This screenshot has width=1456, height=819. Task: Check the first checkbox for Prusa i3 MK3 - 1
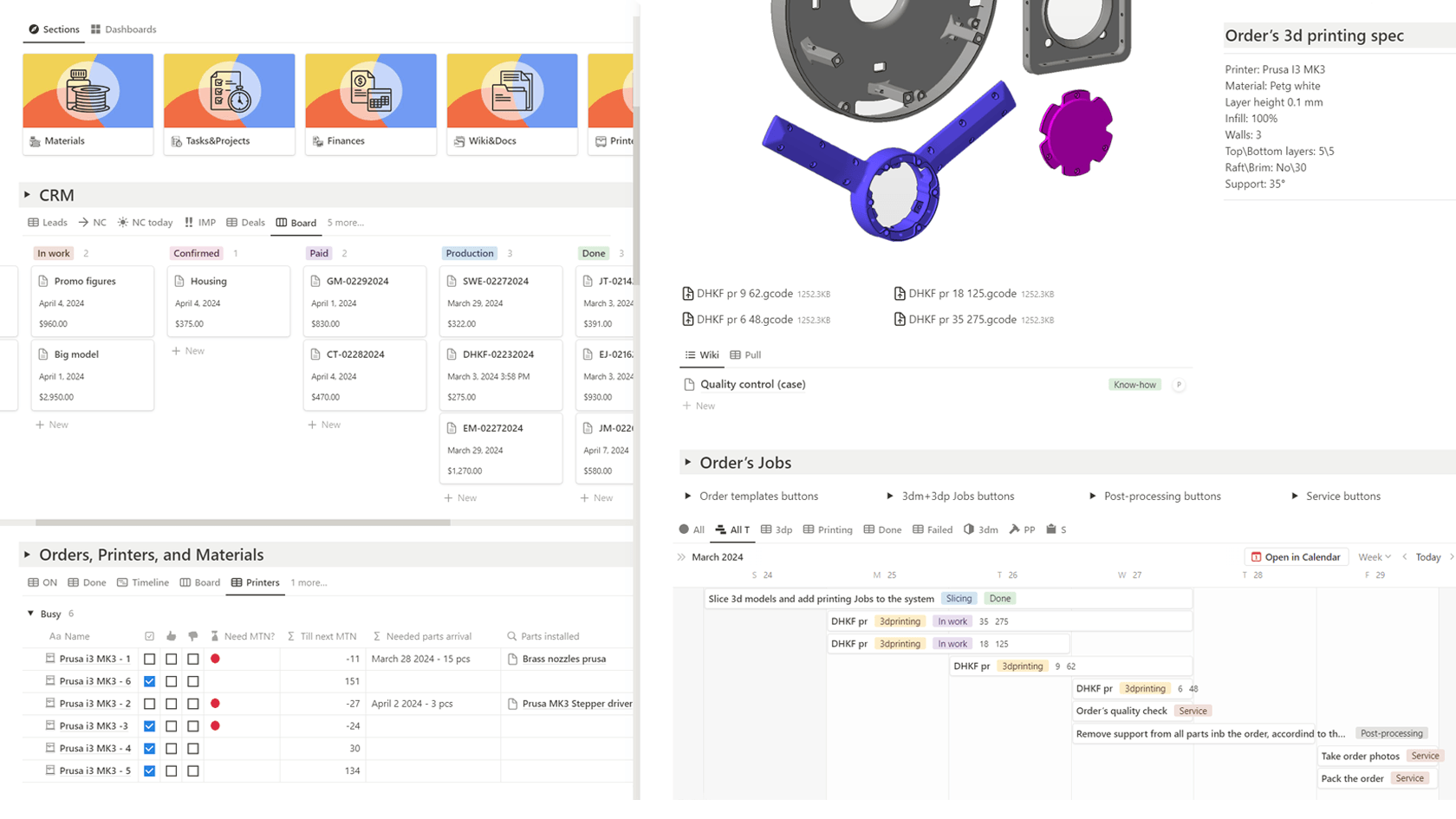point(150,660)
